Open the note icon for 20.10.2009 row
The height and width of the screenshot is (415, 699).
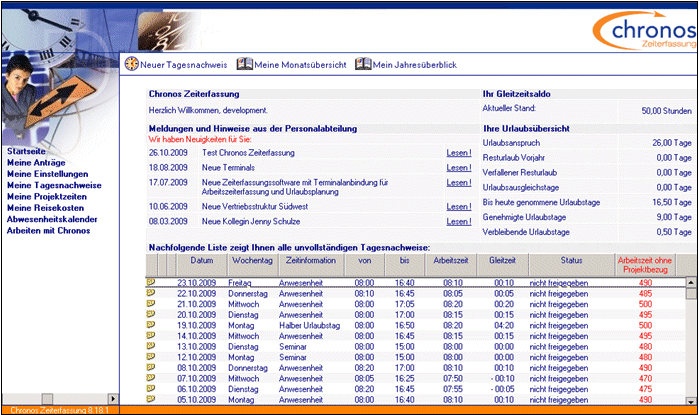[x=151, y=314]
